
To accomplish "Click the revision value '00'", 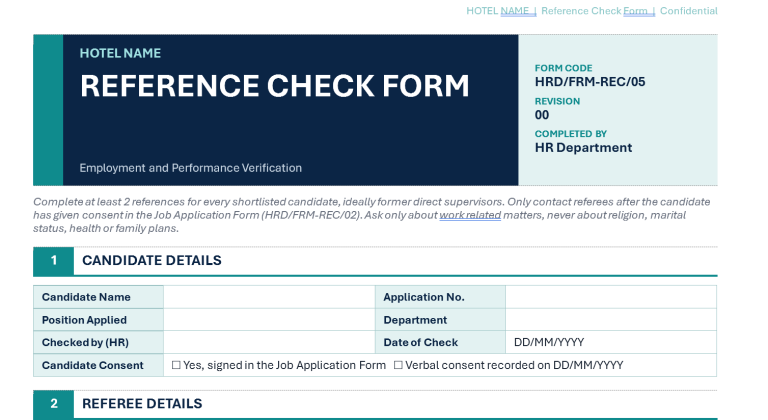I will point(542,115).
